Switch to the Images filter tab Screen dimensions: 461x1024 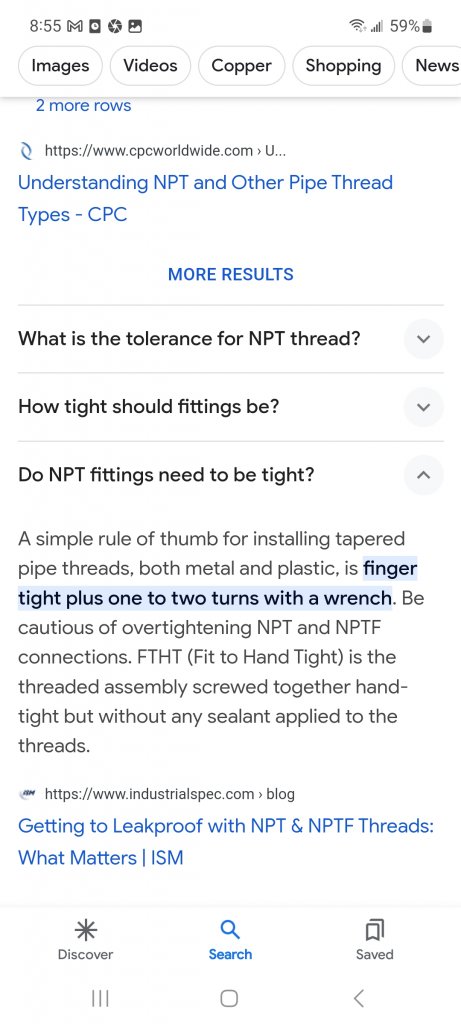click(x=60, y=66)
